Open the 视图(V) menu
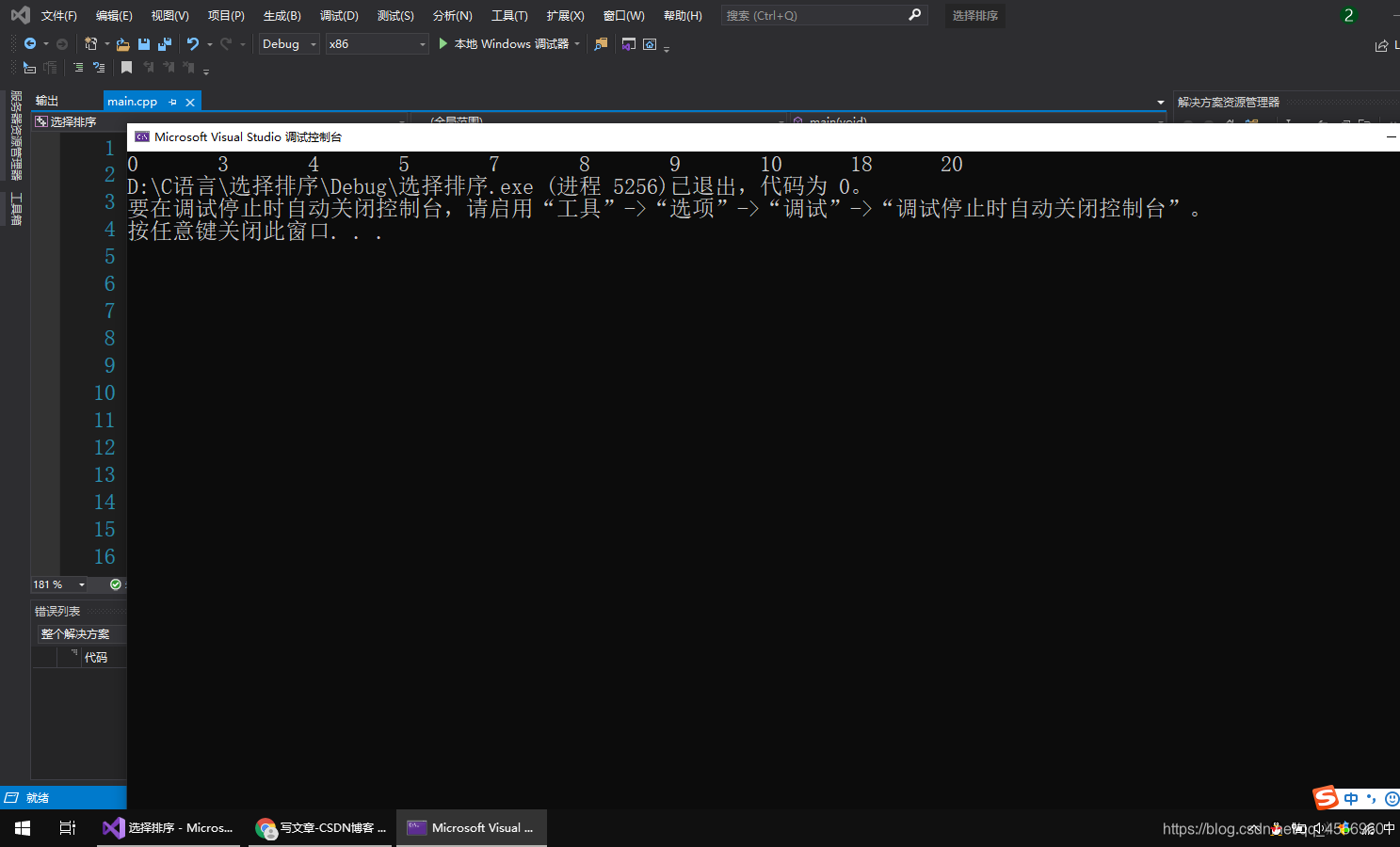Screen dimensions: 1400x847 click(x=169, y=15)
